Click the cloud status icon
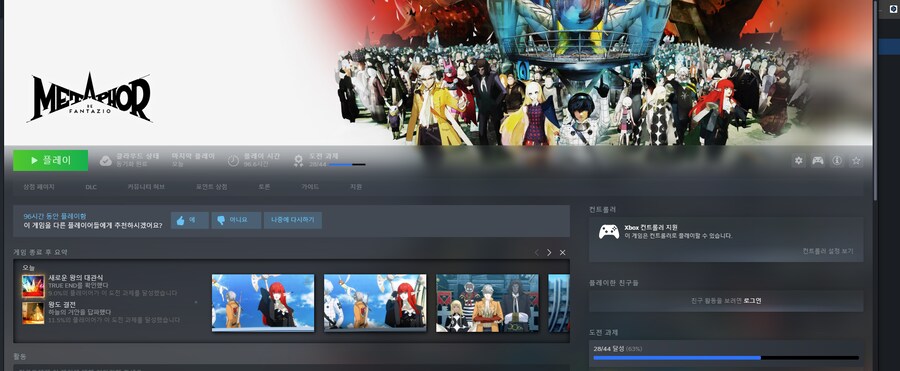900x371 pixels. coord(106,161)
